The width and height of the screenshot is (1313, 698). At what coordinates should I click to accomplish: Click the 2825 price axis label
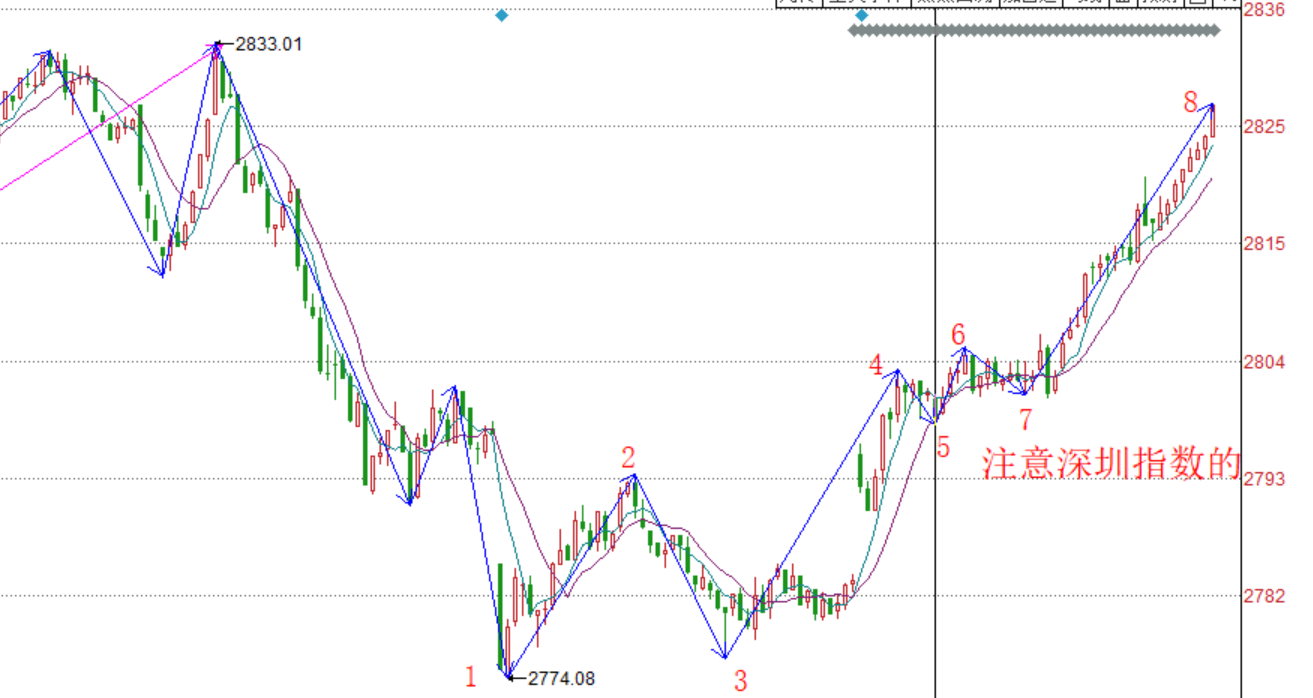1263,127
